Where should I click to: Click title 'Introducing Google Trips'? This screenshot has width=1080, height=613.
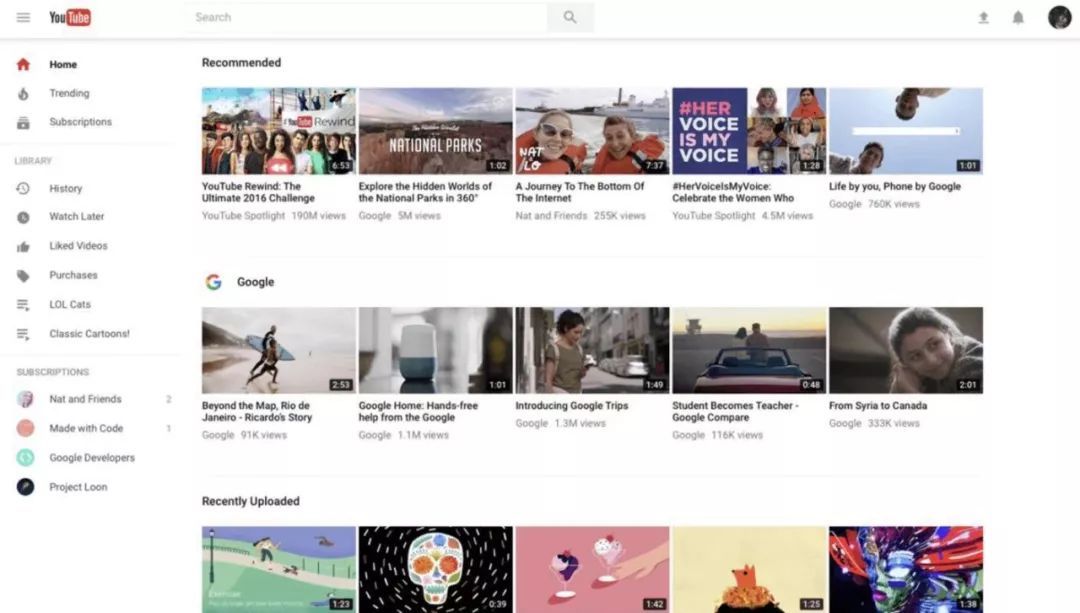point(572,406)
